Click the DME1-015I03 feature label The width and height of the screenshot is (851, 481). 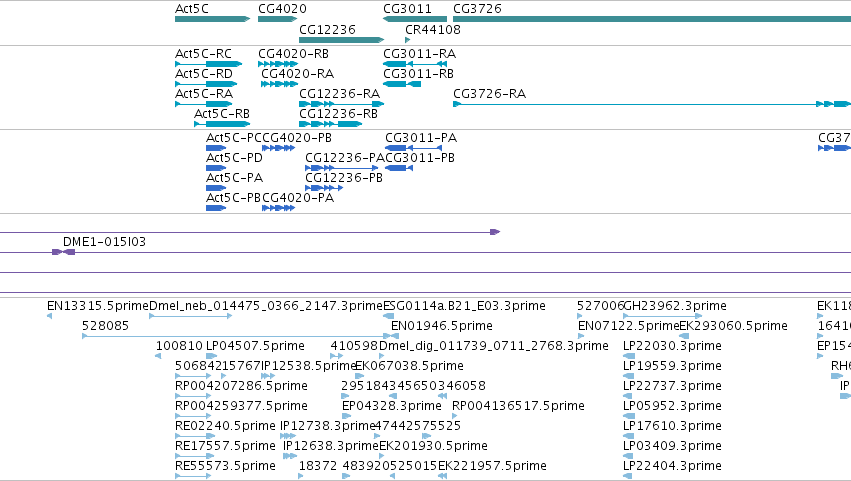[104, 242]
